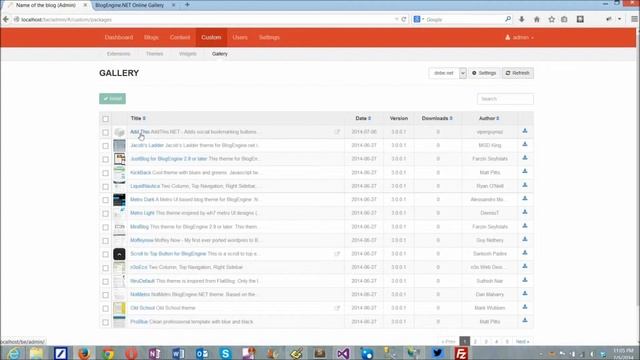Toggle the select-all checkbox in table header
The width and height of the screenshot is (640, 360).
coord(106,119)
